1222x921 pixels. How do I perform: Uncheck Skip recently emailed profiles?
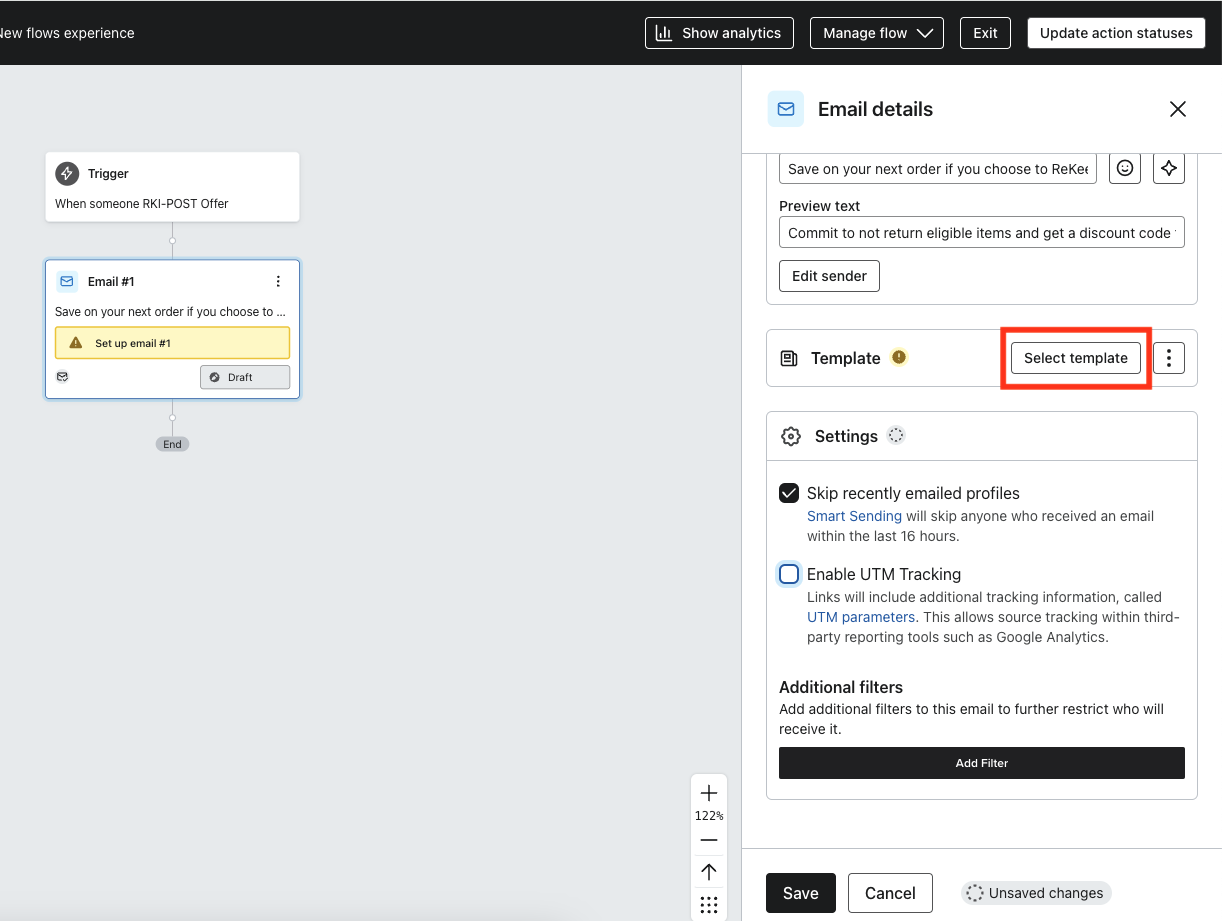[x=789, y=493]
